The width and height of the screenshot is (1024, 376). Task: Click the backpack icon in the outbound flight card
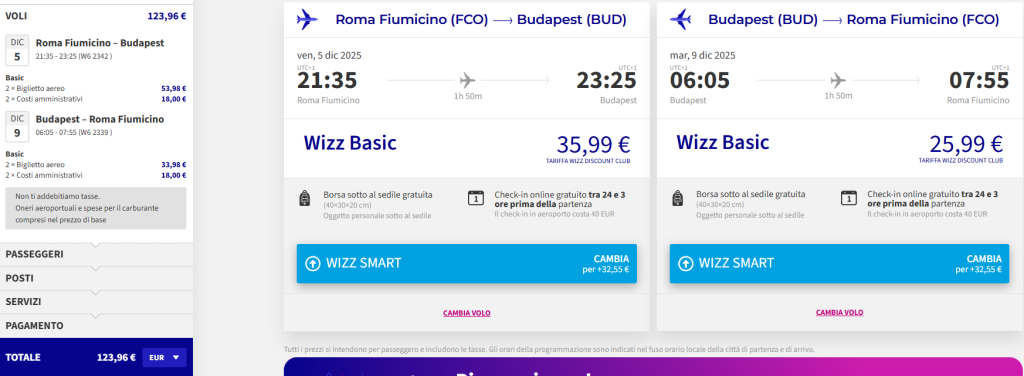[304, 198]
